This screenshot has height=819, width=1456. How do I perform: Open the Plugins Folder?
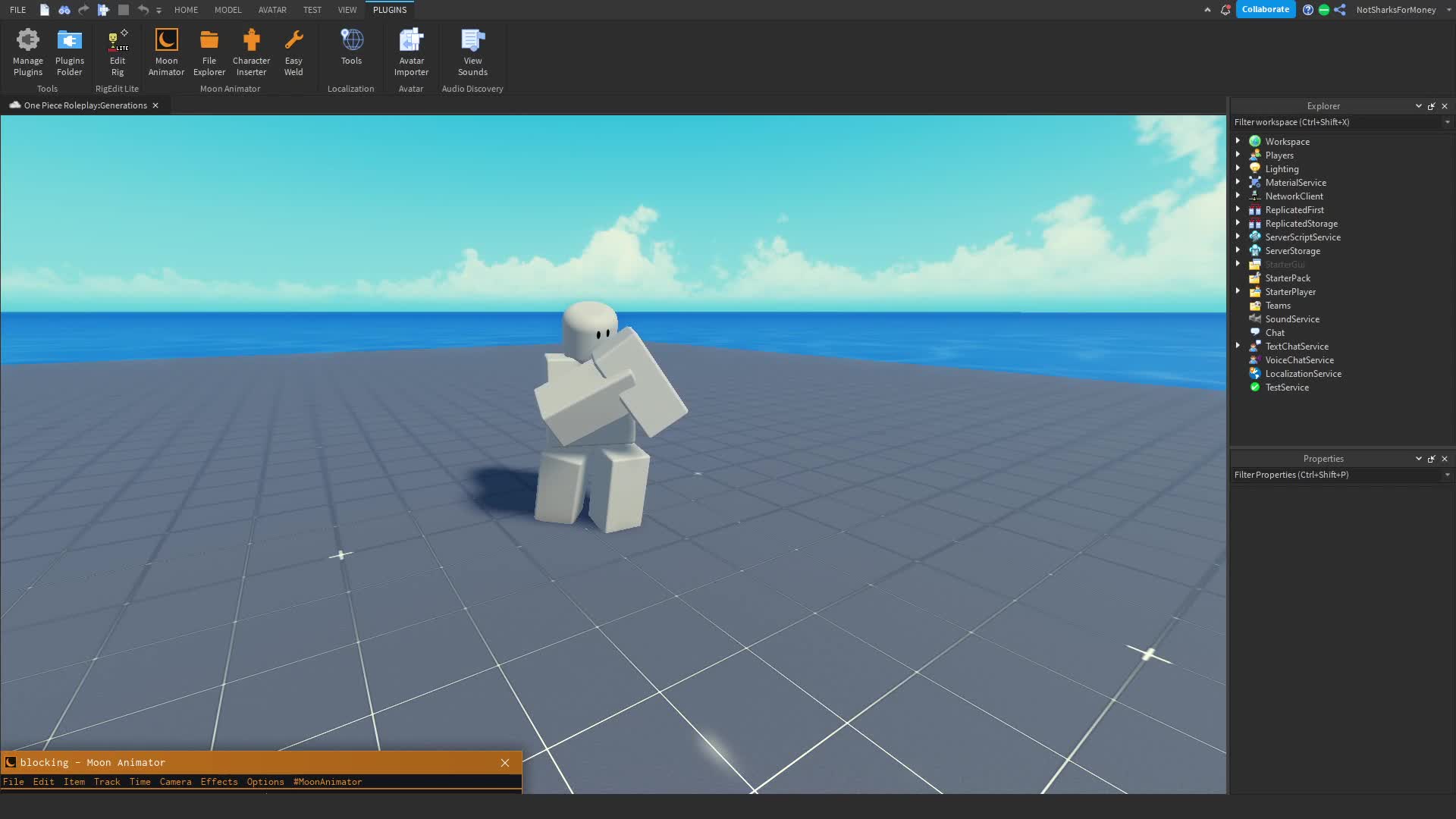[x=69, y=51]
